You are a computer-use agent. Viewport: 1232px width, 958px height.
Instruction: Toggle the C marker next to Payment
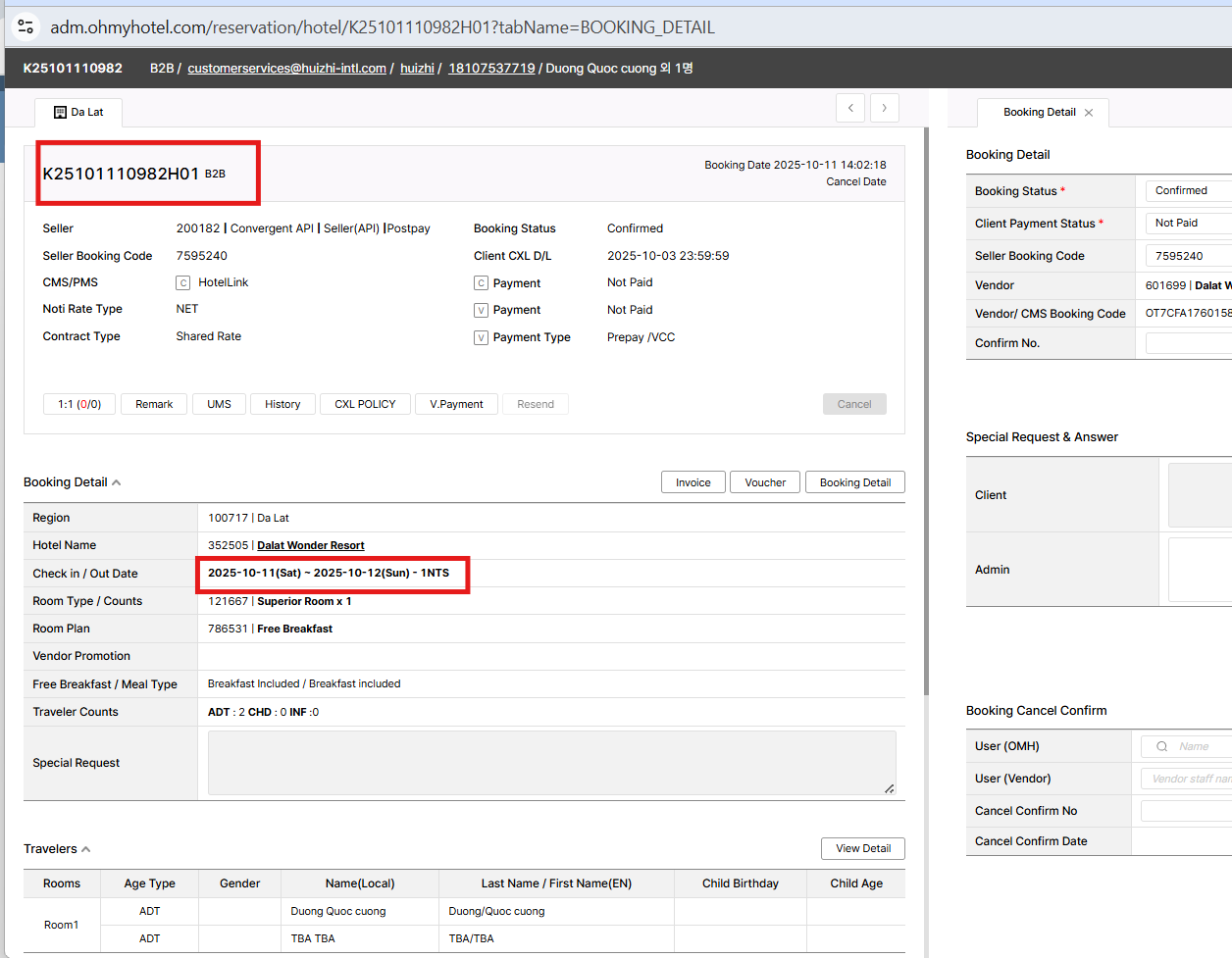click(481, 283)
